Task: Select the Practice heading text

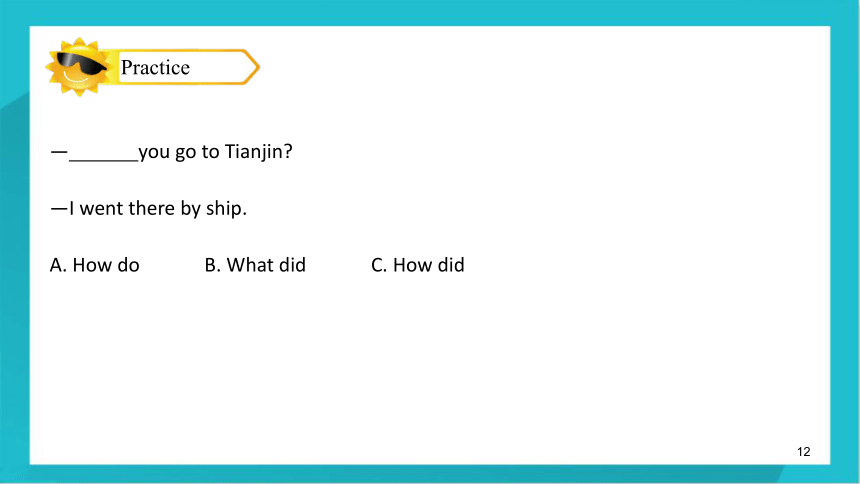Action: tap(155, 67)
